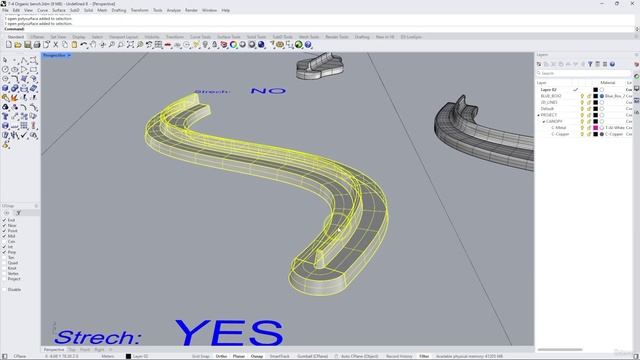Click the Zoom Extents icon

130,45
